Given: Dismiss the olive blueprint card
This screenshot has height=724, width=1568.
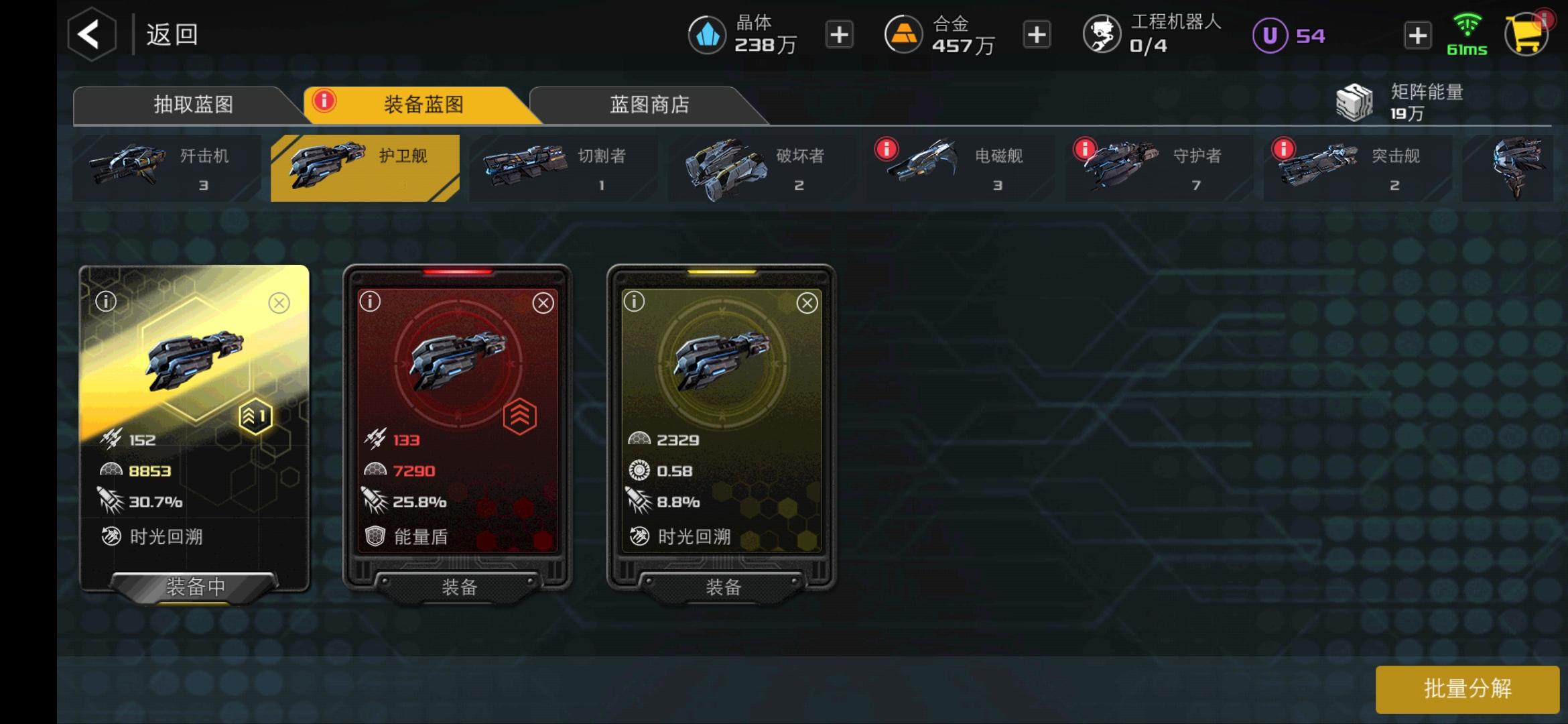Looking at the screenshot, I should pyautogui.click(x=807, y=304).
